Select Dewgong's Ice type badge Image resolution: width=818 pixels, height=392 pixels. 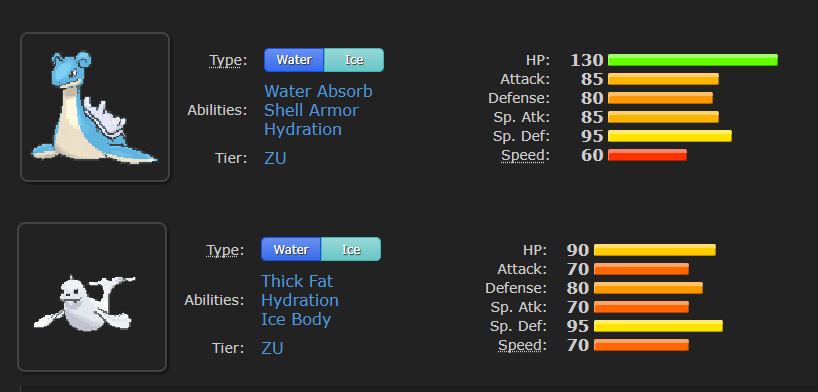coord(351,250)
